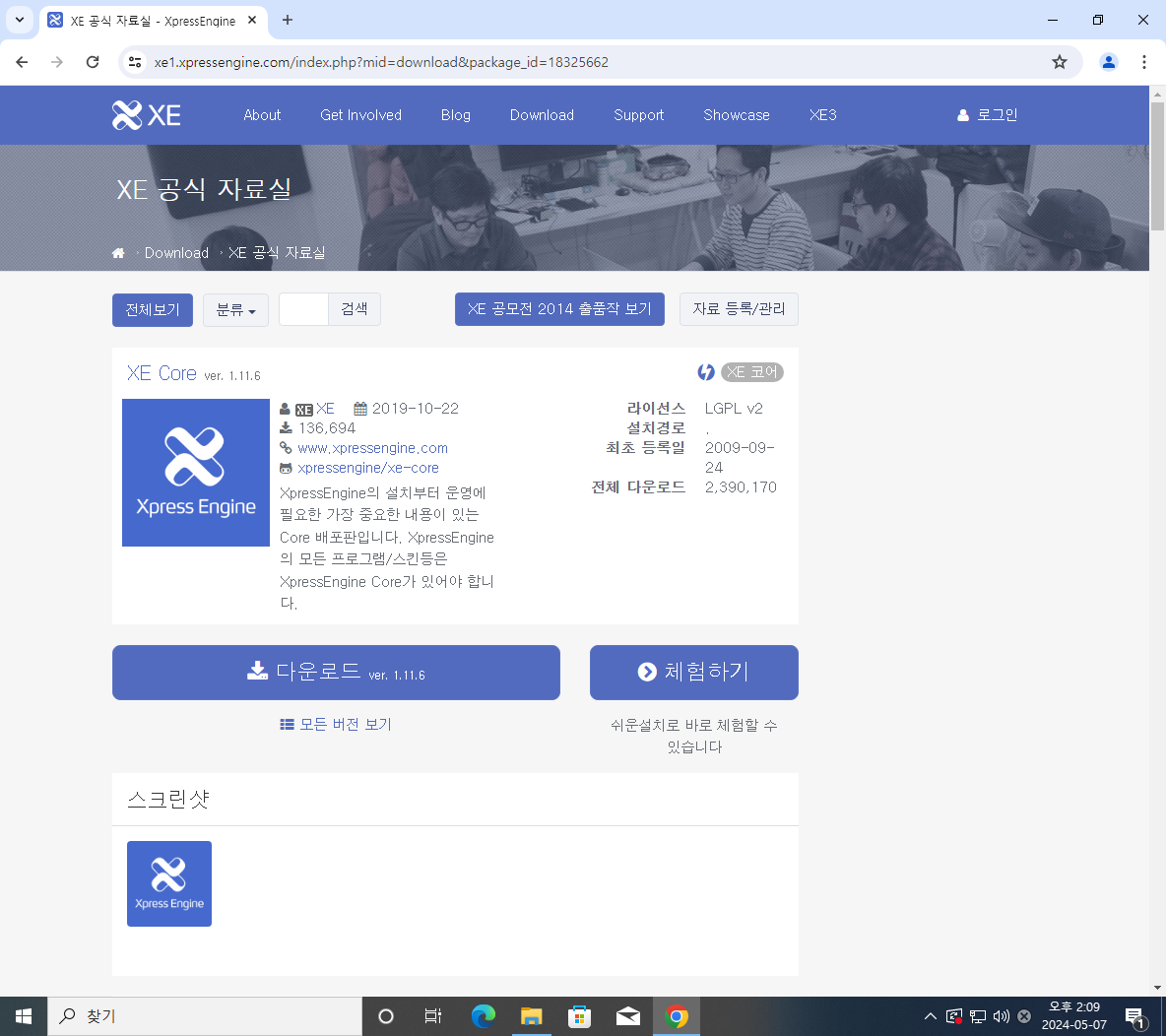The width and height of the screenshot is (1166, 1036).
Task: Open Cortana circle icon in taskbar
Action: [385, 1016]
